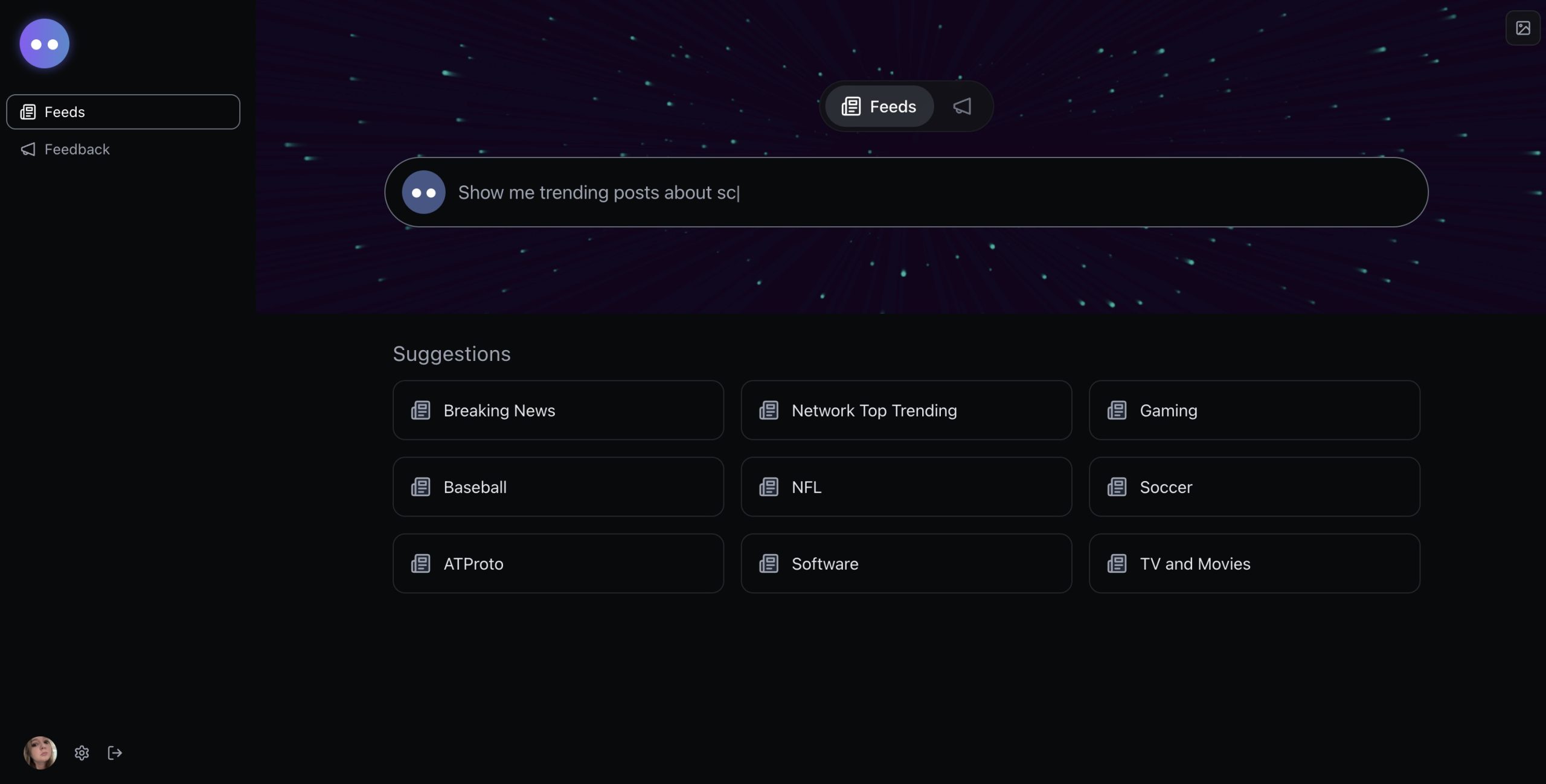The image size is (1546, 784).
Task: Pick the TV and Movies suggestion
Action: 1254,563
